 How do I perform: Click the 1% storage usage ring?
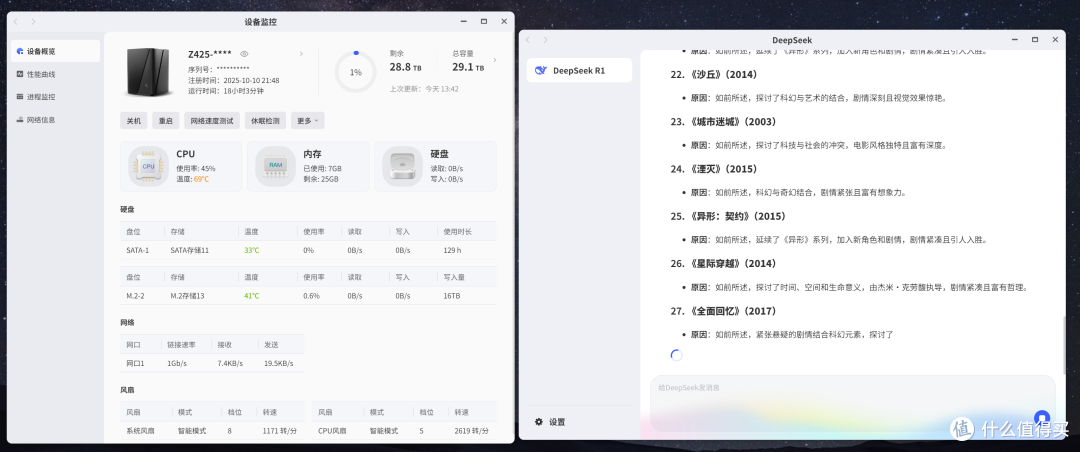355,72
